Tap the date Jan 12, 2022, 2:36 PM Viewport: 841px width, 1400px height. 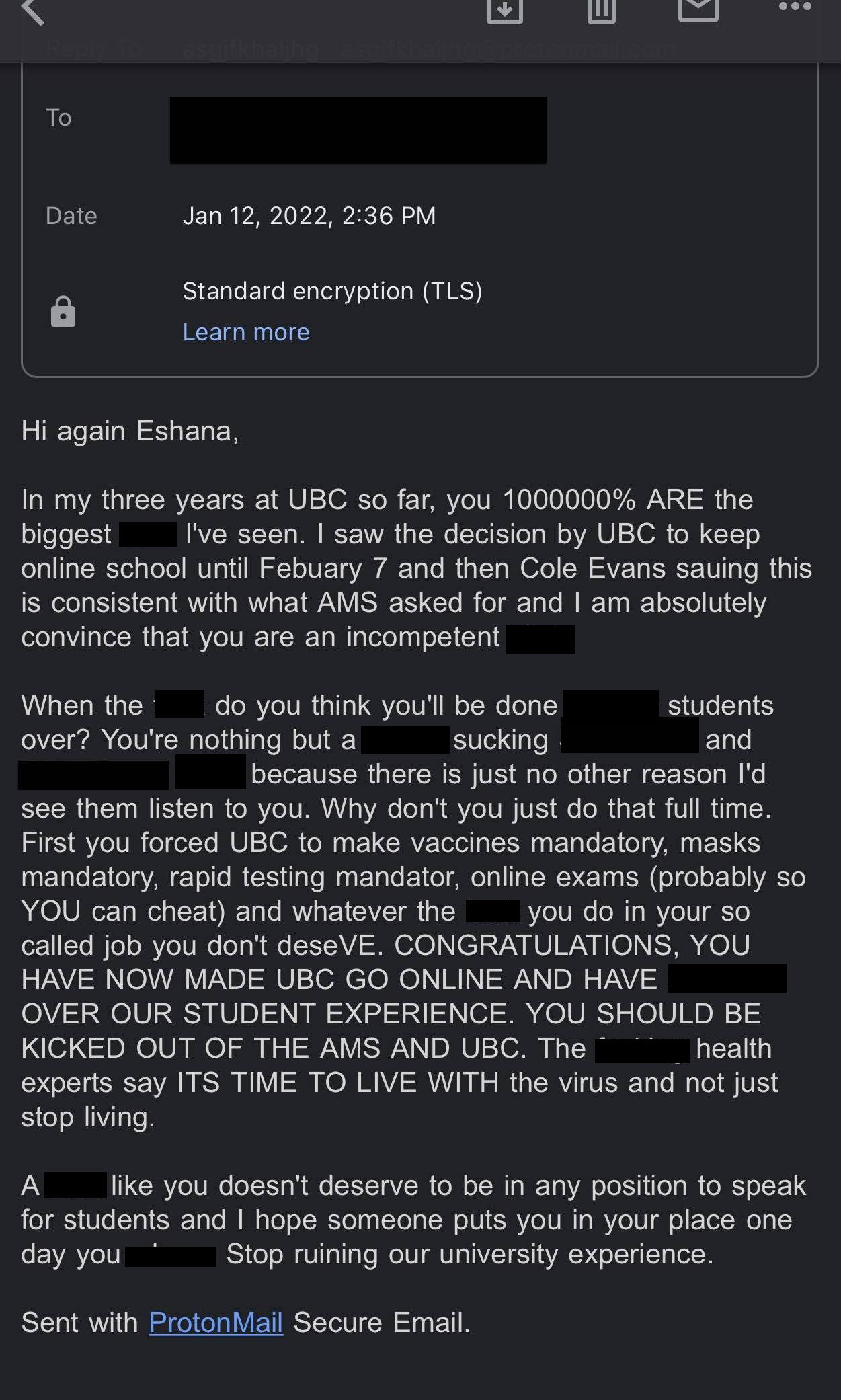coord(309,216)
